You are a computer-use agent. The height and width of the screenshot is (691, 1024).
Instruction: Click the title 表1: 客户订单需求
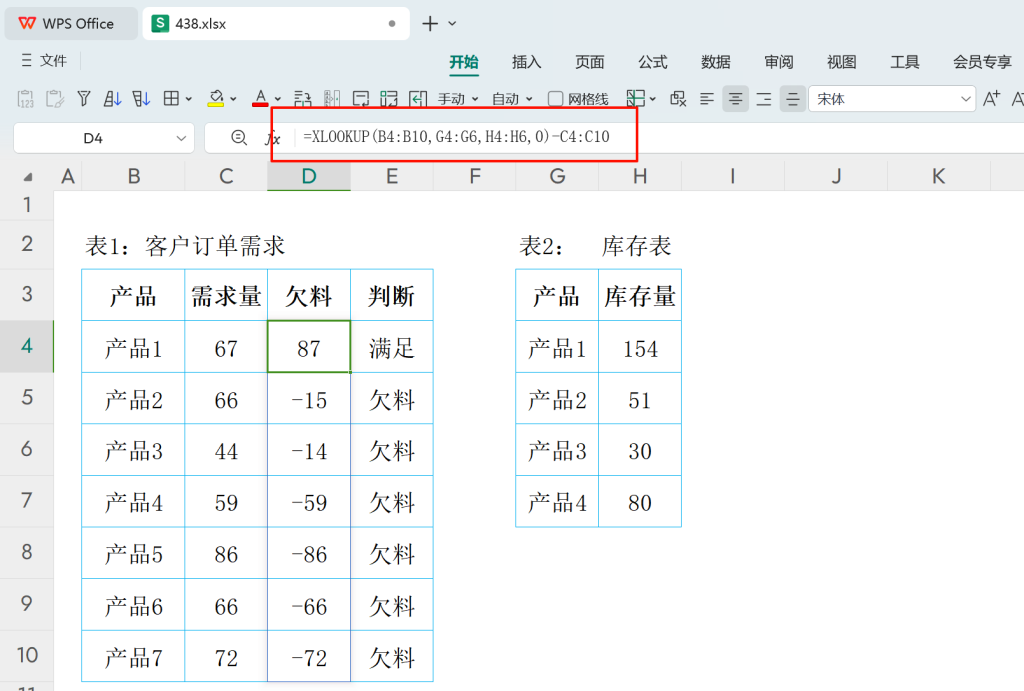click(185, 246)
